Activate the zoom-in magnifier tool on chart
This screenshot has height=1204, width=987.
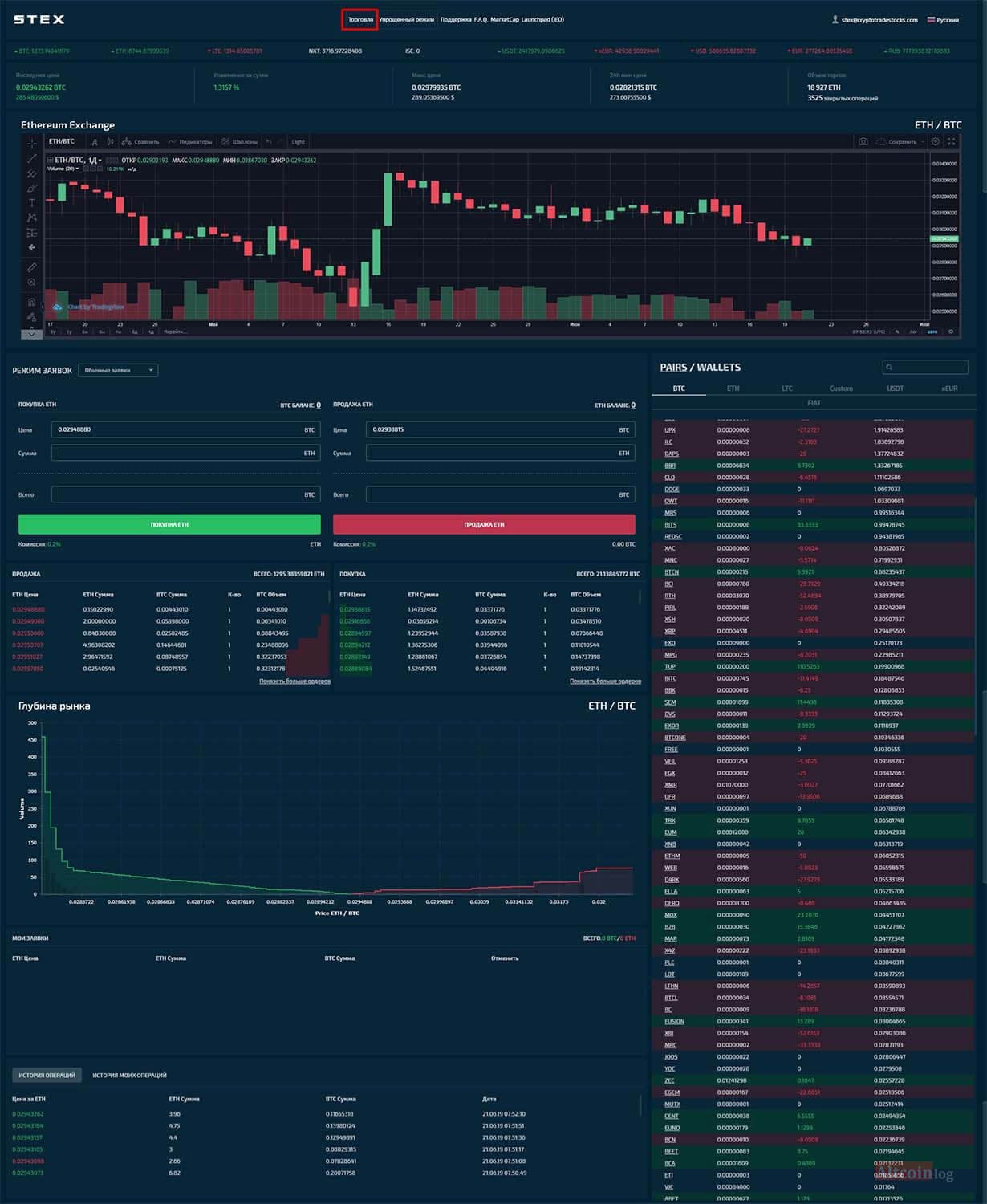(32, 283)
